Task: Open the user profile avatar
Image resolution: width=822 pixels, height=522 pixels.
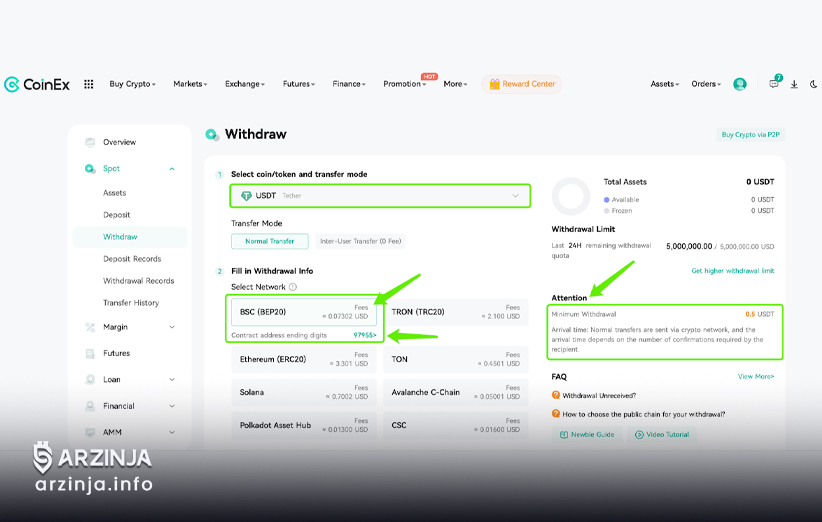Action: click(x=740, y=84)
